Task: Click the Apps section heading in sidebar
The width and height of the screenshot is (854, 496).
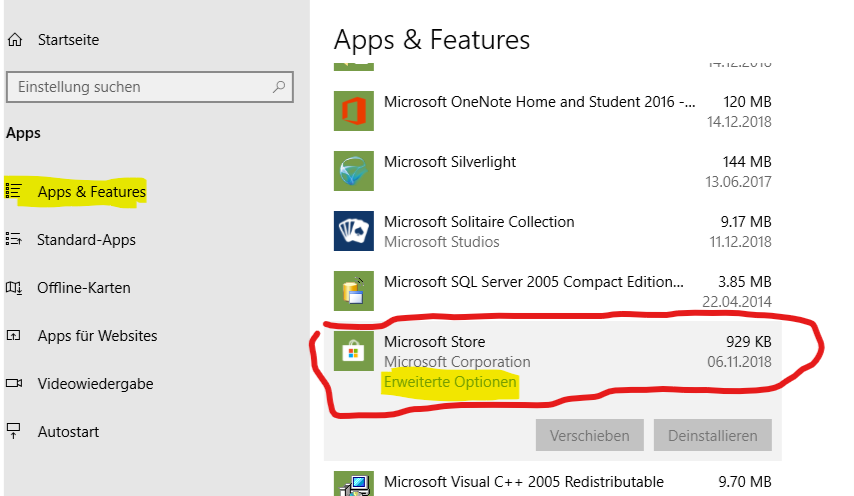Action: click(23, 133)
